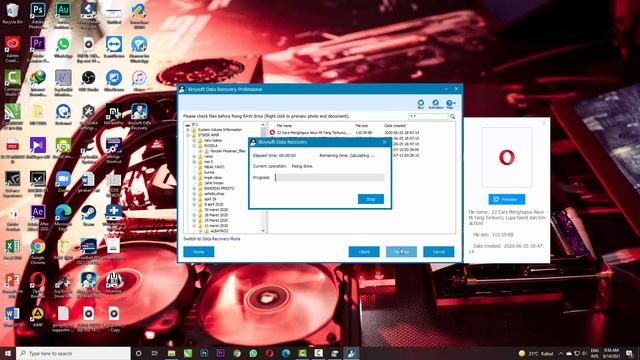Click the Date created column header

click(x=395, y=126)
